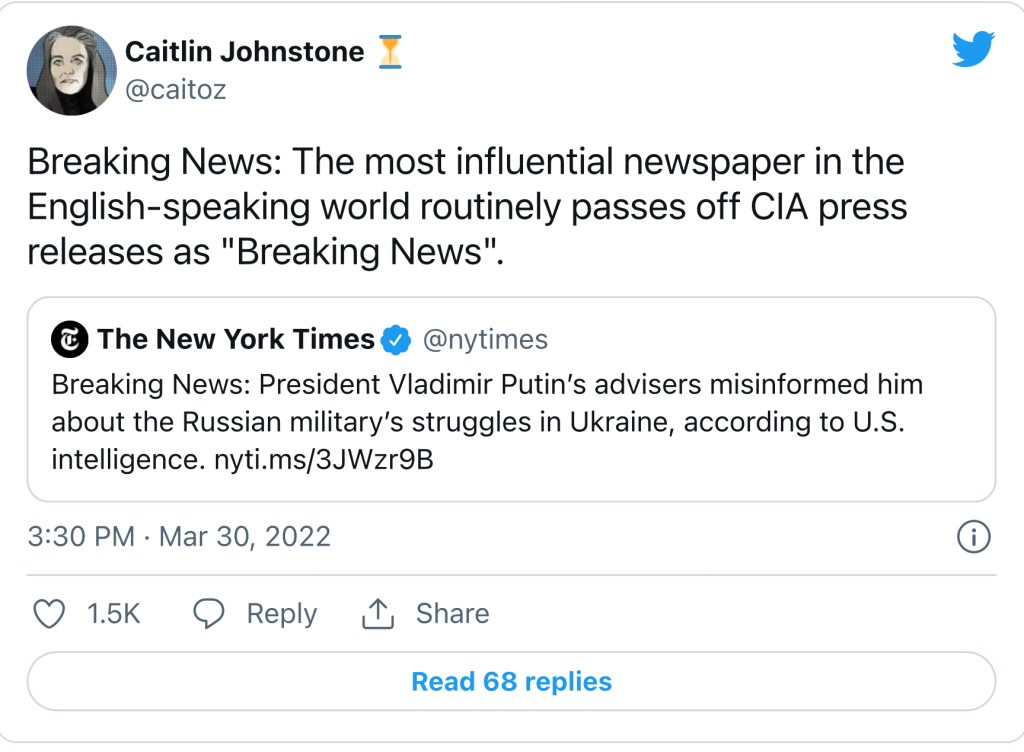This screenshot has height=752, width=1024.
Task: Click the @caitoz handle
Action: 175,90
